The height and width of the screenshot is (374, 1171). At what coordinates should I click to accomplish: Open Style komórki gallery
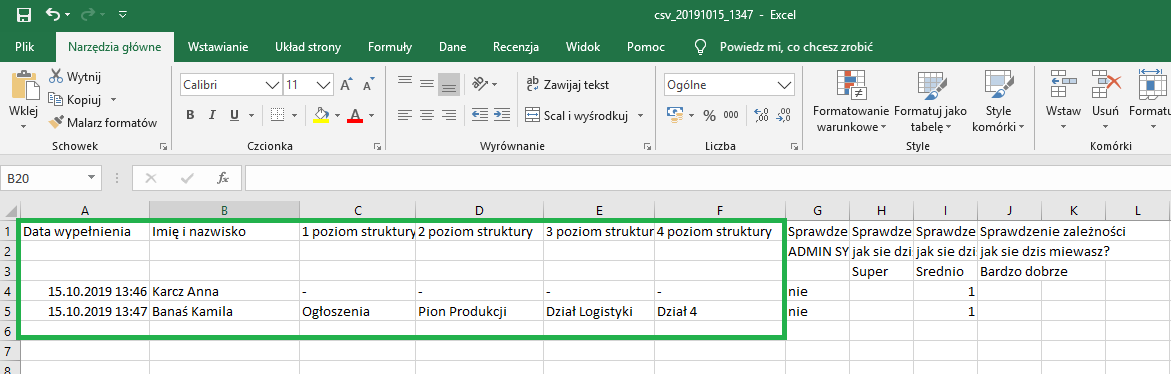click(x=998, y=102)
